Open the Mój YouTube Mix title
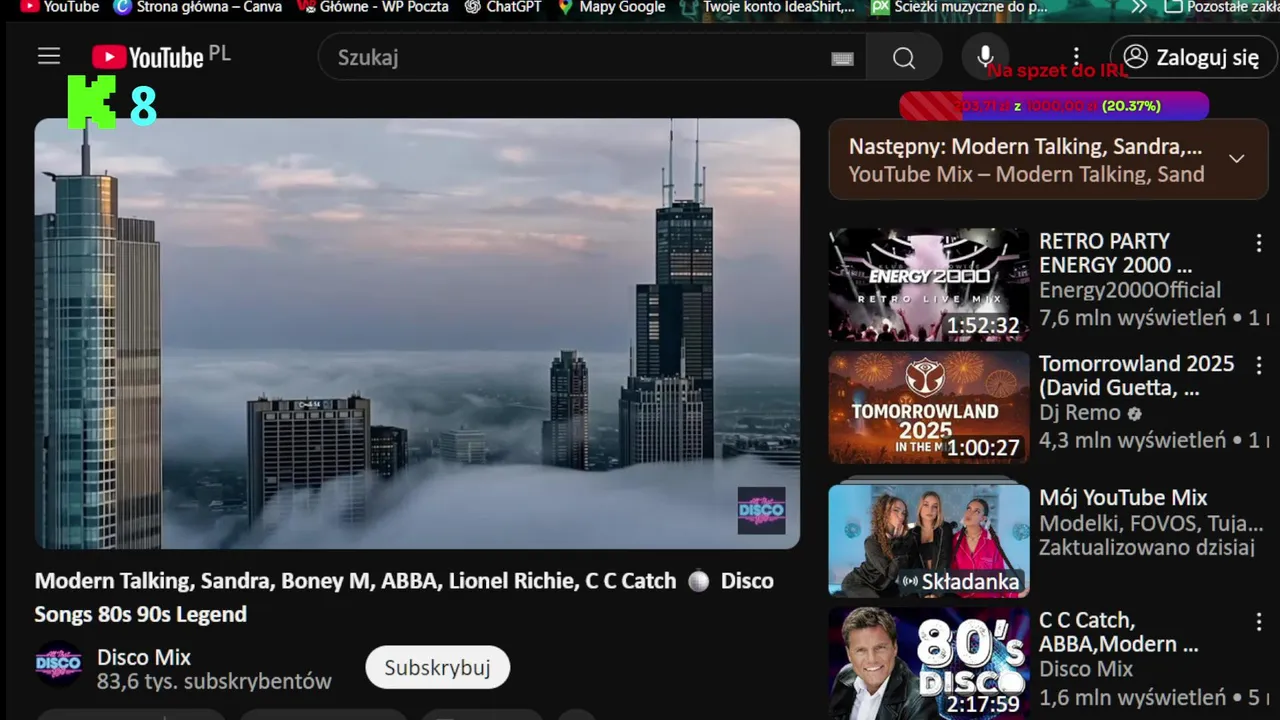The width and height of the screenshot is (1280, 720). click(x=1123, y=498)
